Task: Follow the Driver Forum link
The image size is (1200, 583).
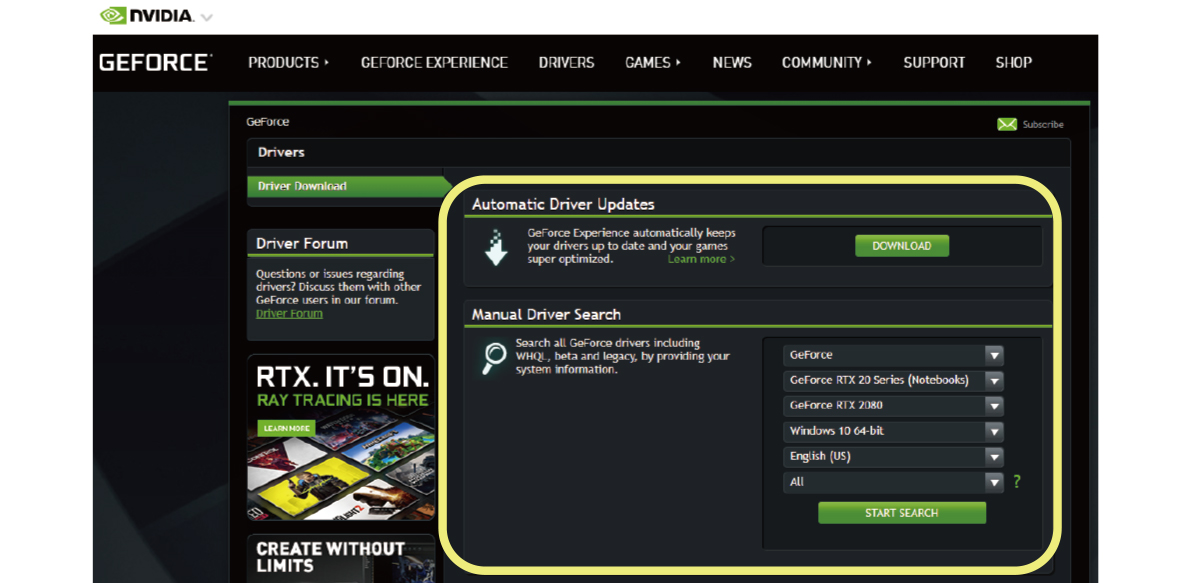Action: point(289,313)
